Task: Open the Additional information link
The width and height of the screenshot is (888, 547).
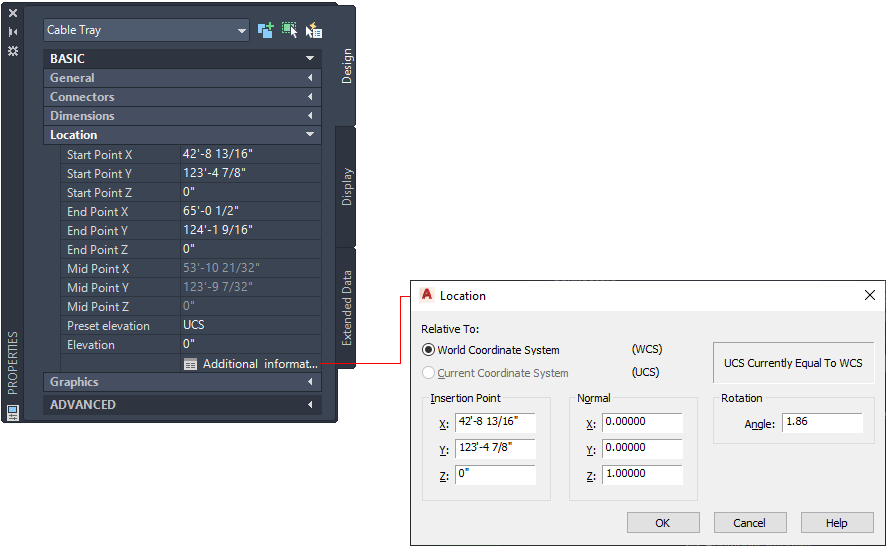Action: [261, 364]
